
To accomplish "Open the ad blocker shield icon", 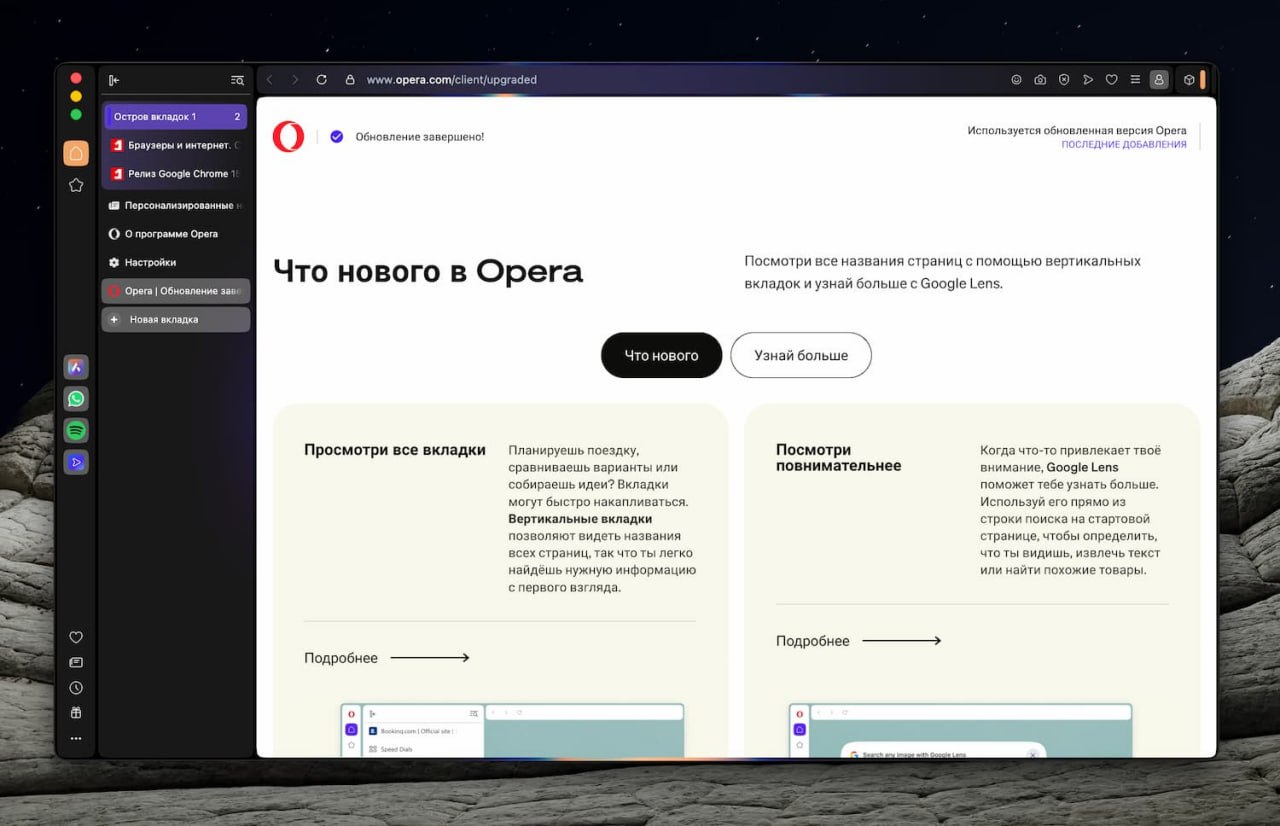I will pyautogui.click(x=1064, y=80).
